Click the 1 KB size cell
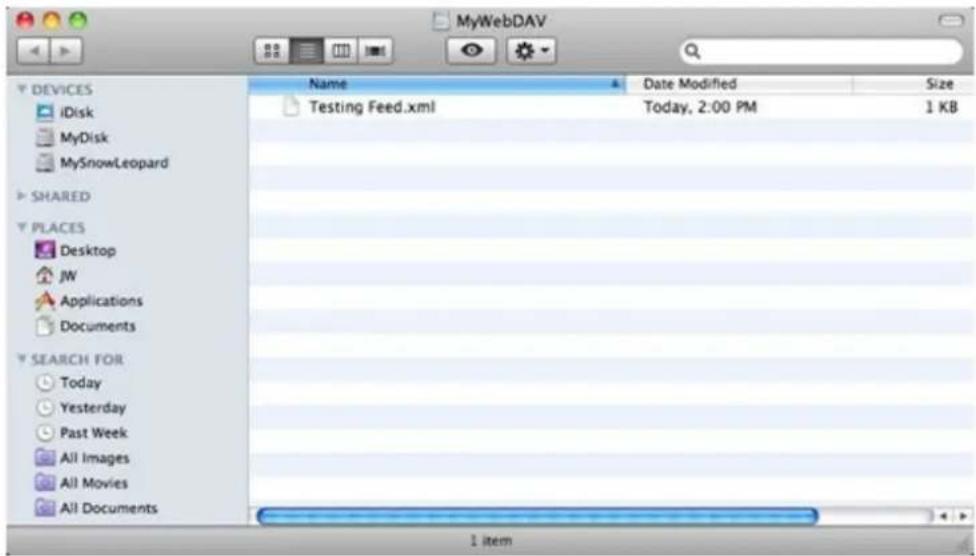Screen dimensions: 976x556 click(x=941, y=107)
